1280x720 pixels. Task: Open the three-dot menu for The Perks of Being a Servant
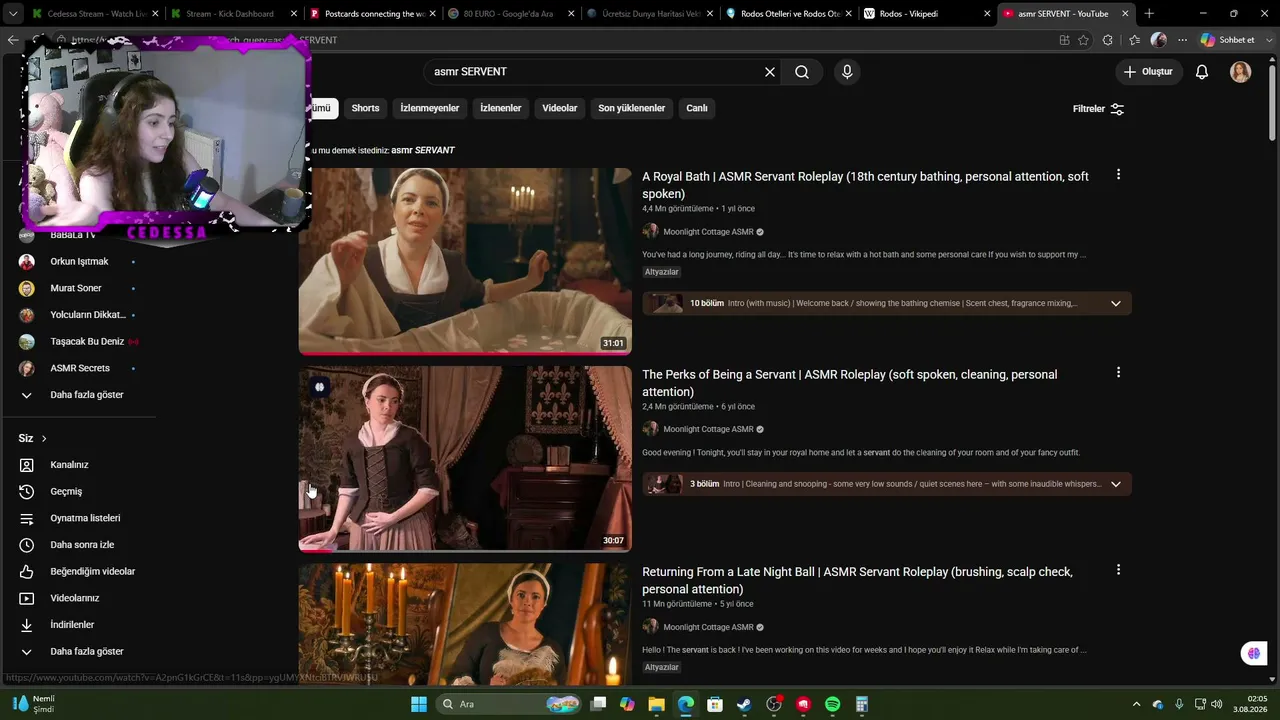coord(1118,373)
